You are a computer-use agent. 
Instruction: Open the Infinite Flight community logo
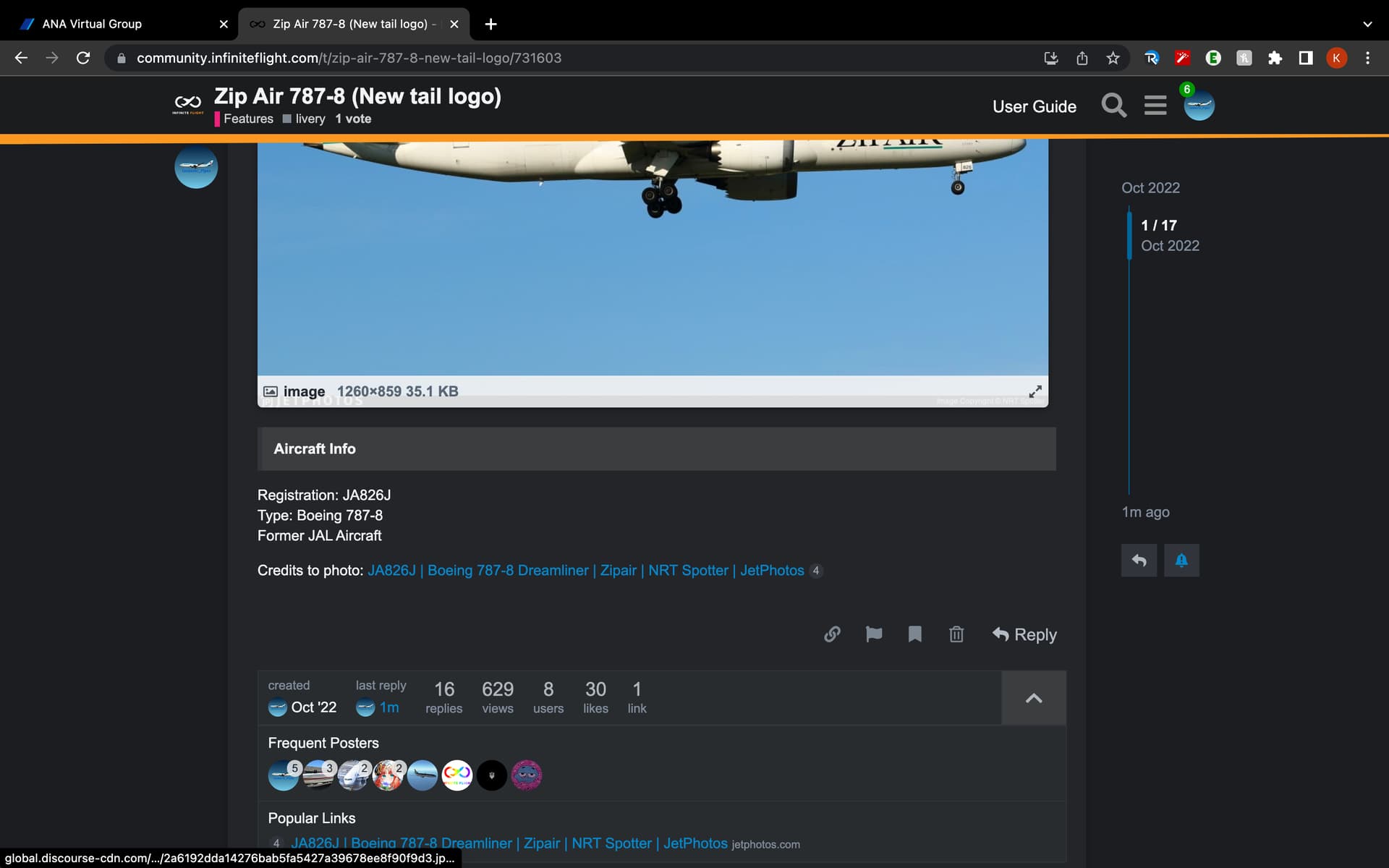187,104
